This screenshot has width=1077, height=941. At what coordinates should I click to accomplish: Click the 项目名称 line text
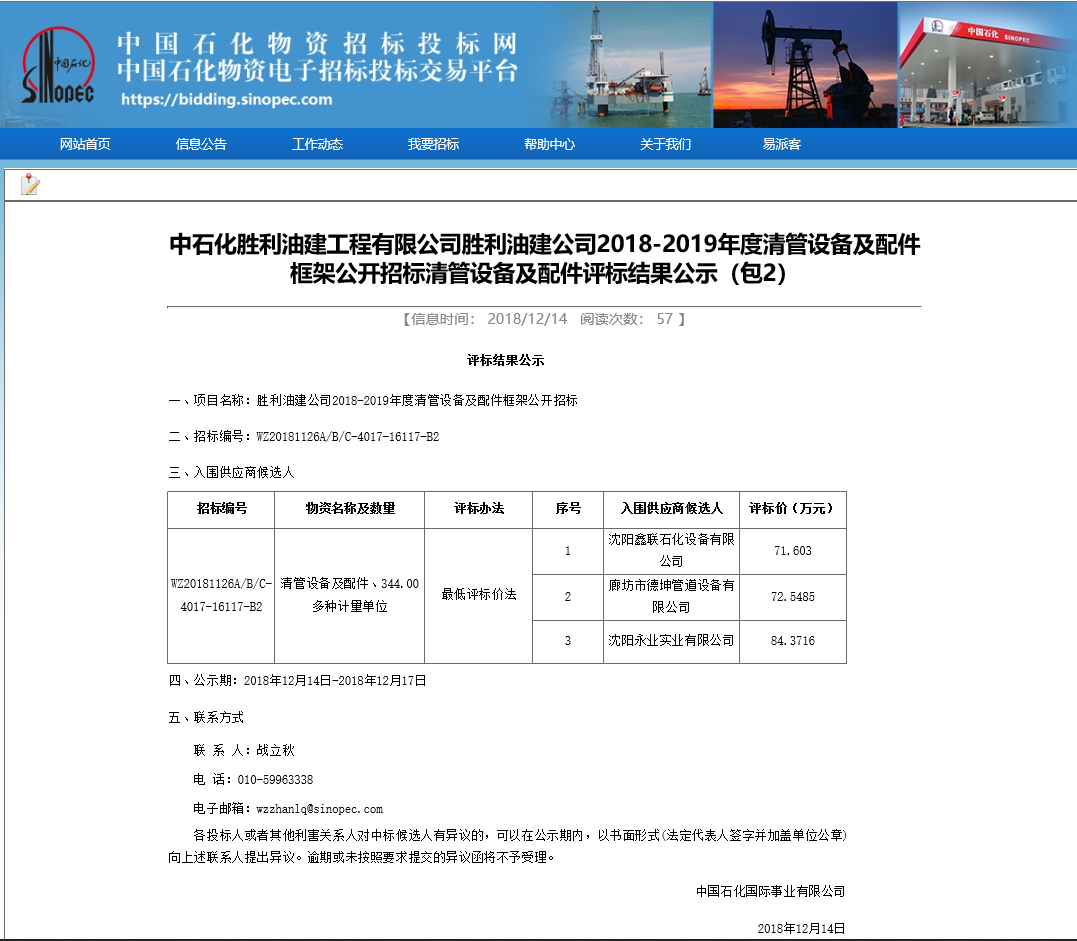(373, 400)
